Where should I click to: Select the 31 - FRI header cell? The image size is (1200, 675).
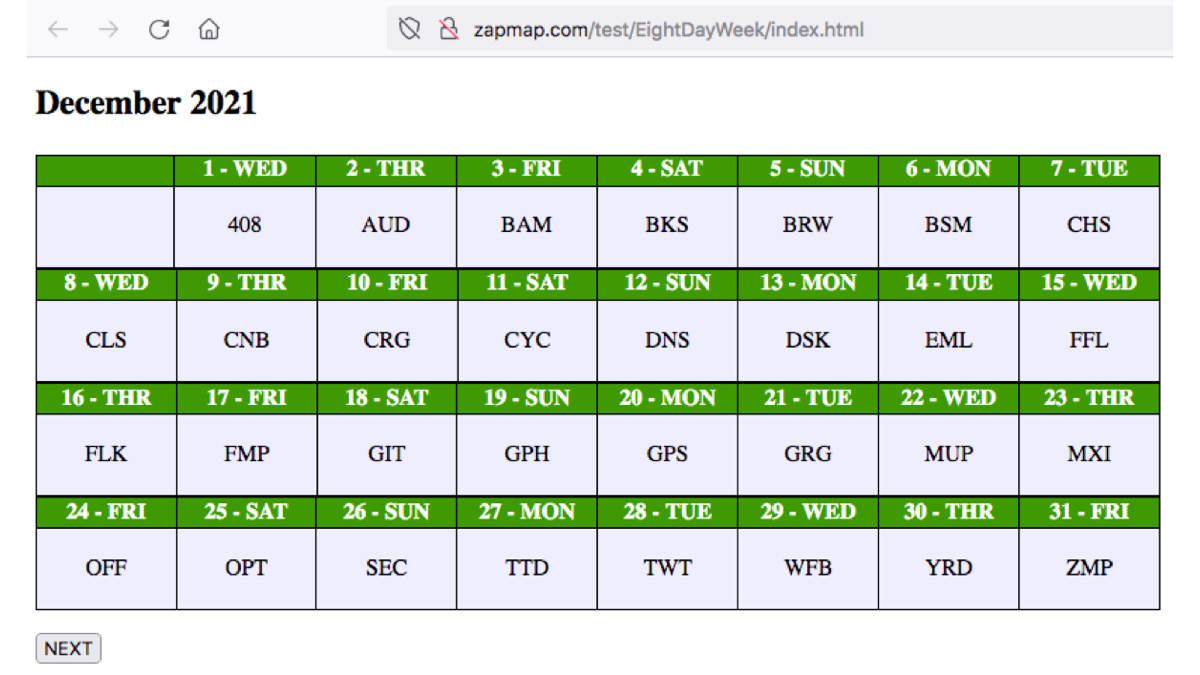(x=1089, y=512)
